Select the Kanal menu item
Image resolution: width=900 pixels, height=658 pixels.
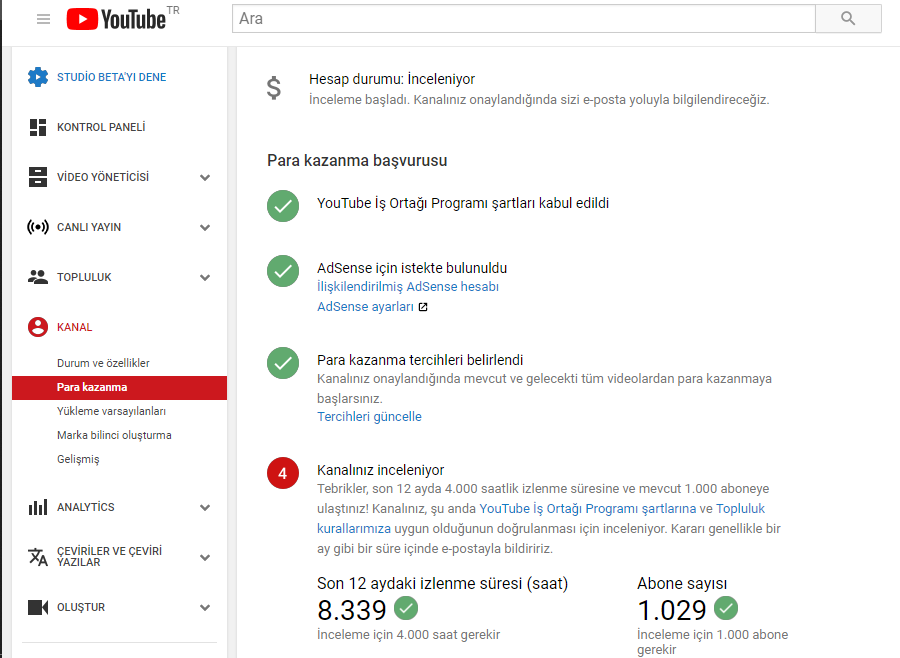[x=75, y=327]
